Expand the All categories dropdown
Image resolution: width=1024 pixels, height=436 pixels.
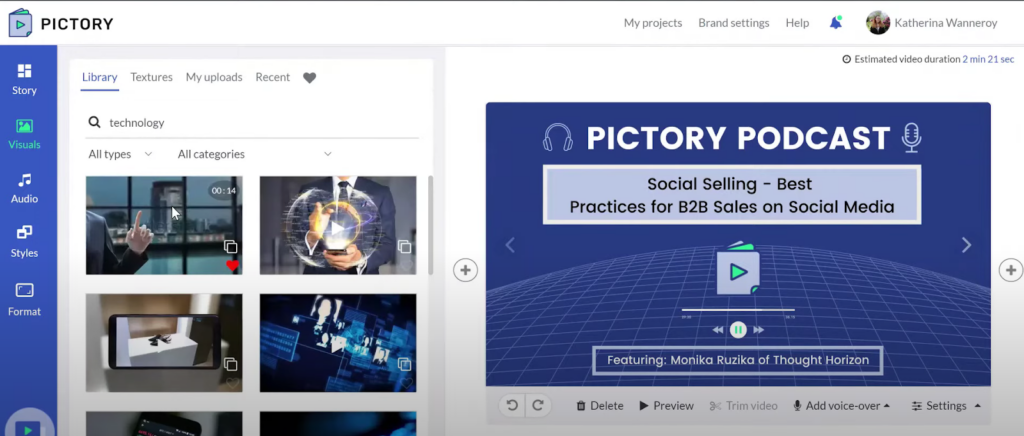pyautogui.click(x=255, y=154)
